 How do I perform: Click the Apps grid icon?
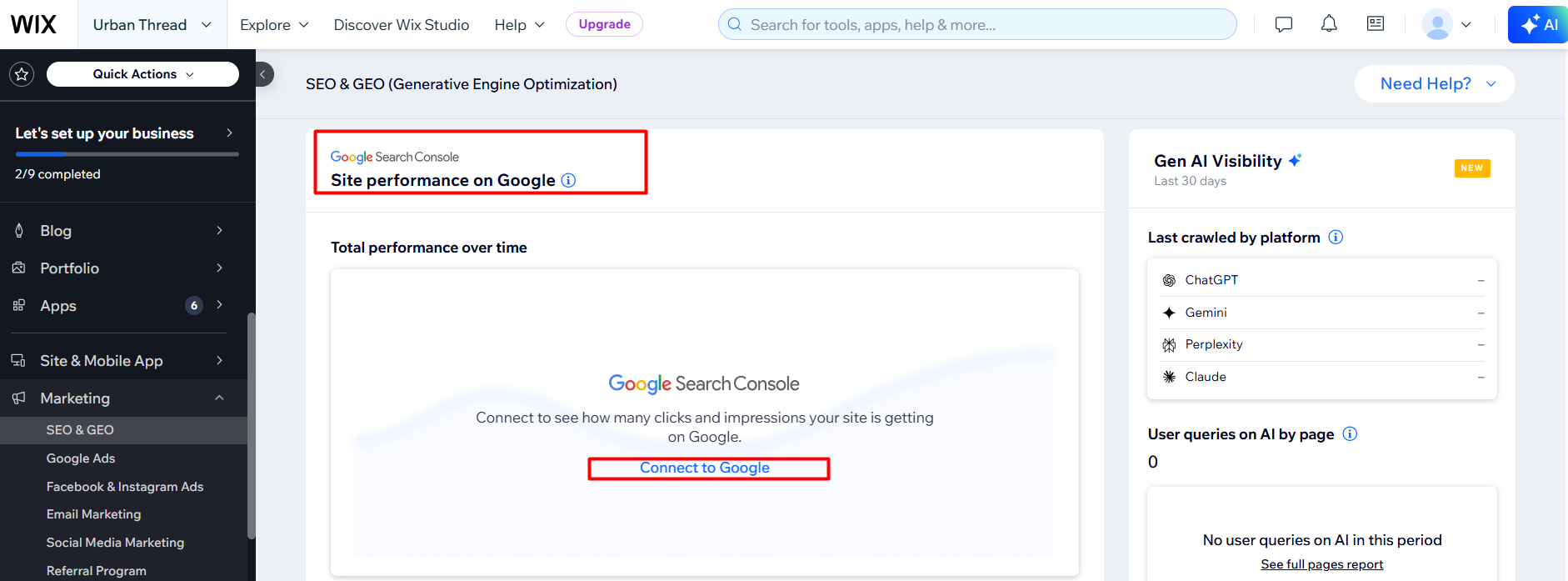(x=19, y=305)
